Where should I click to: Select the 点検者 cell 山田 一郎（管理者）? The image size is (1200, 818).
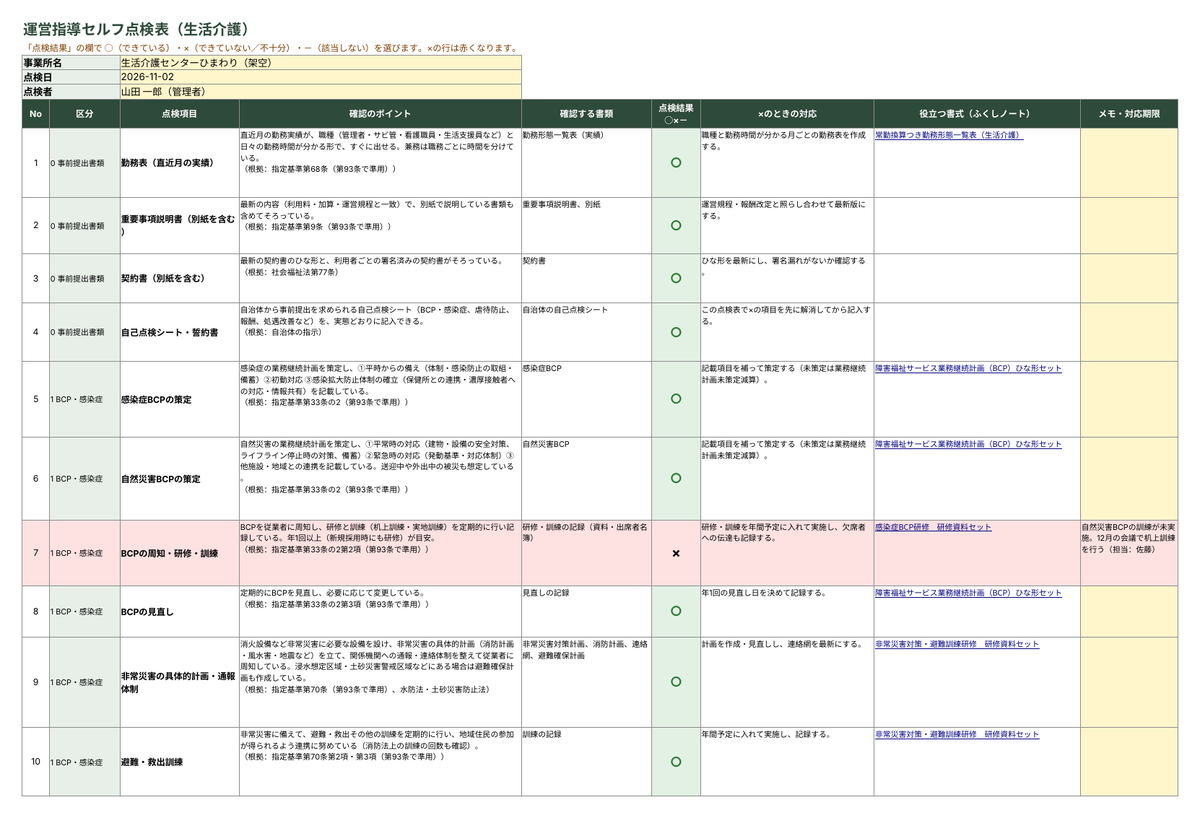click(x=320, y=92)
